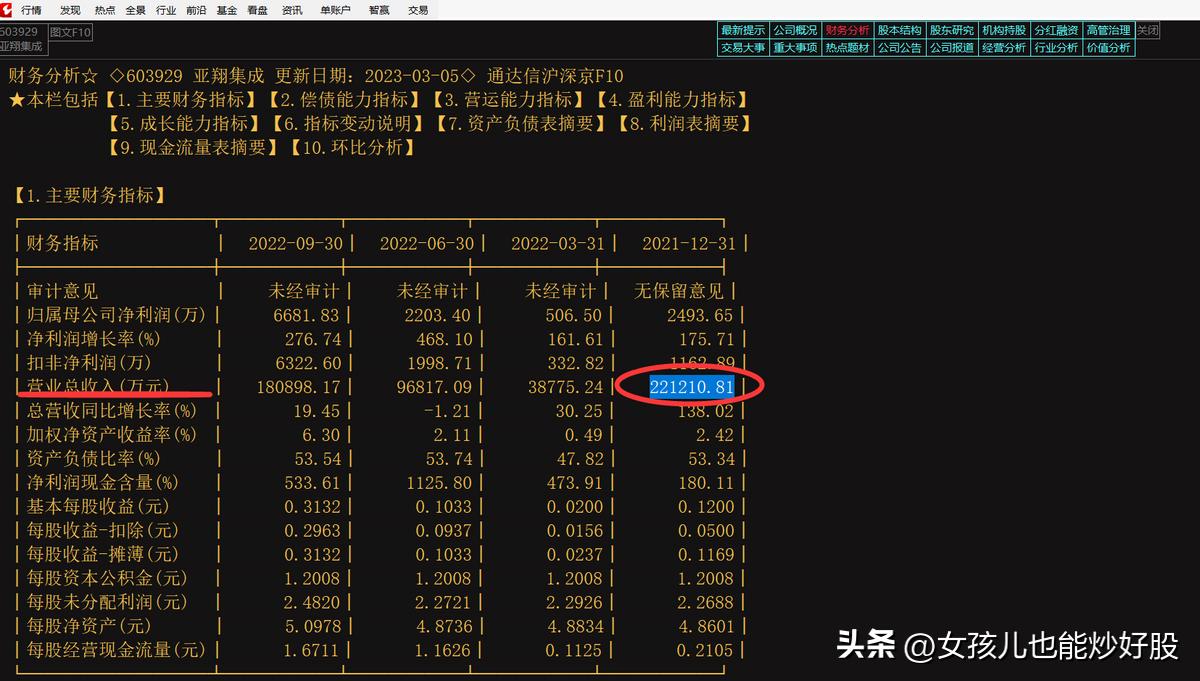This screenshot has width=1200, height=681.
Task: Jump to 【1.主要财务指标】 section link
Action: pos(179,100)
